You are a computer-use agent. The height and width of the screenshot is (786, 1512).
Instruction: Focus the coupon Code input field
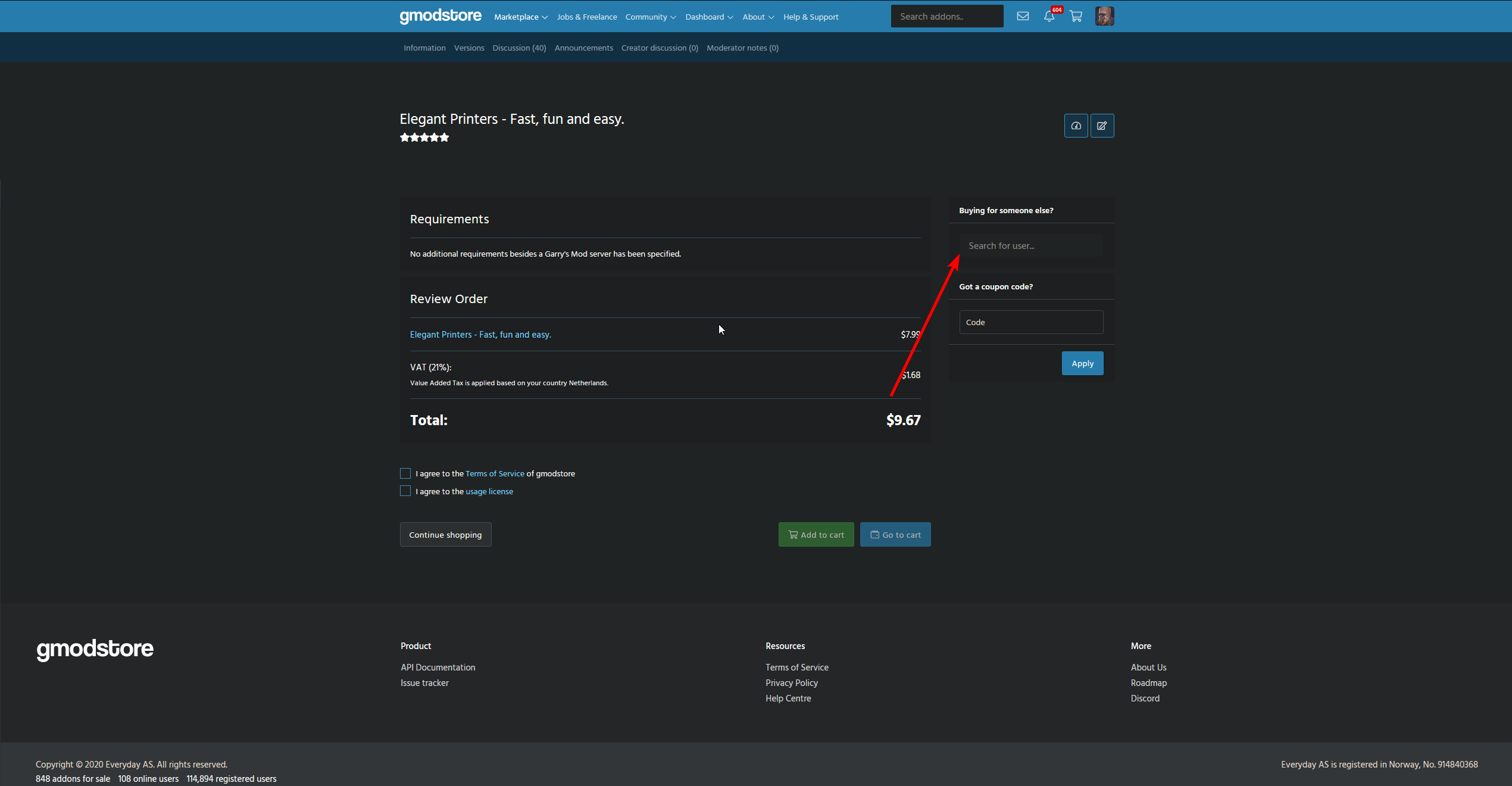click(x=1031, y=322)
